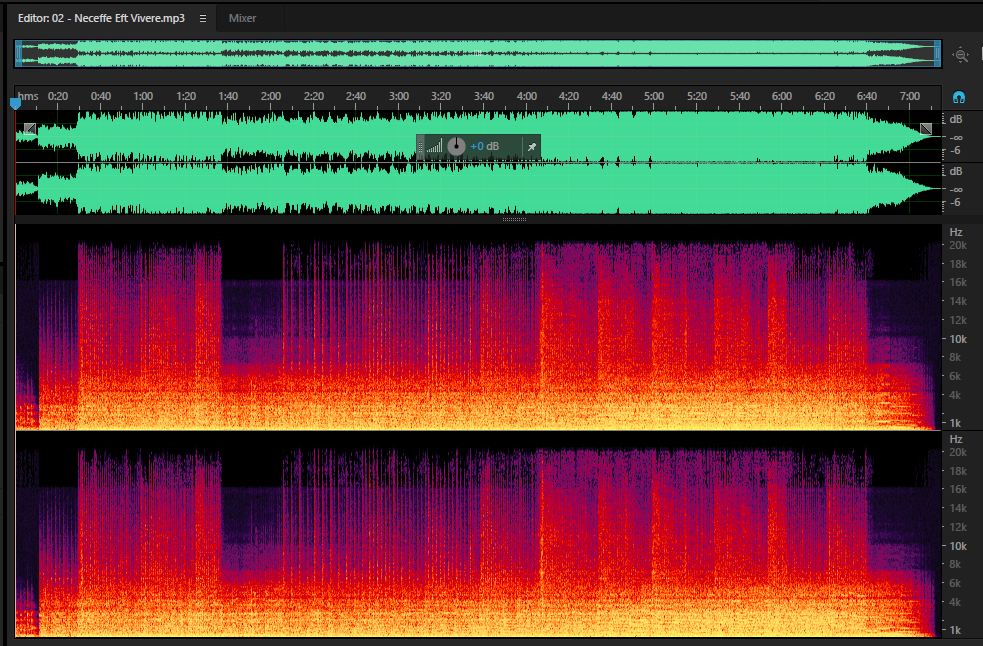
Task: Click the lower spectrogram 1k frequency label
Action: click(x=955, y=630)
